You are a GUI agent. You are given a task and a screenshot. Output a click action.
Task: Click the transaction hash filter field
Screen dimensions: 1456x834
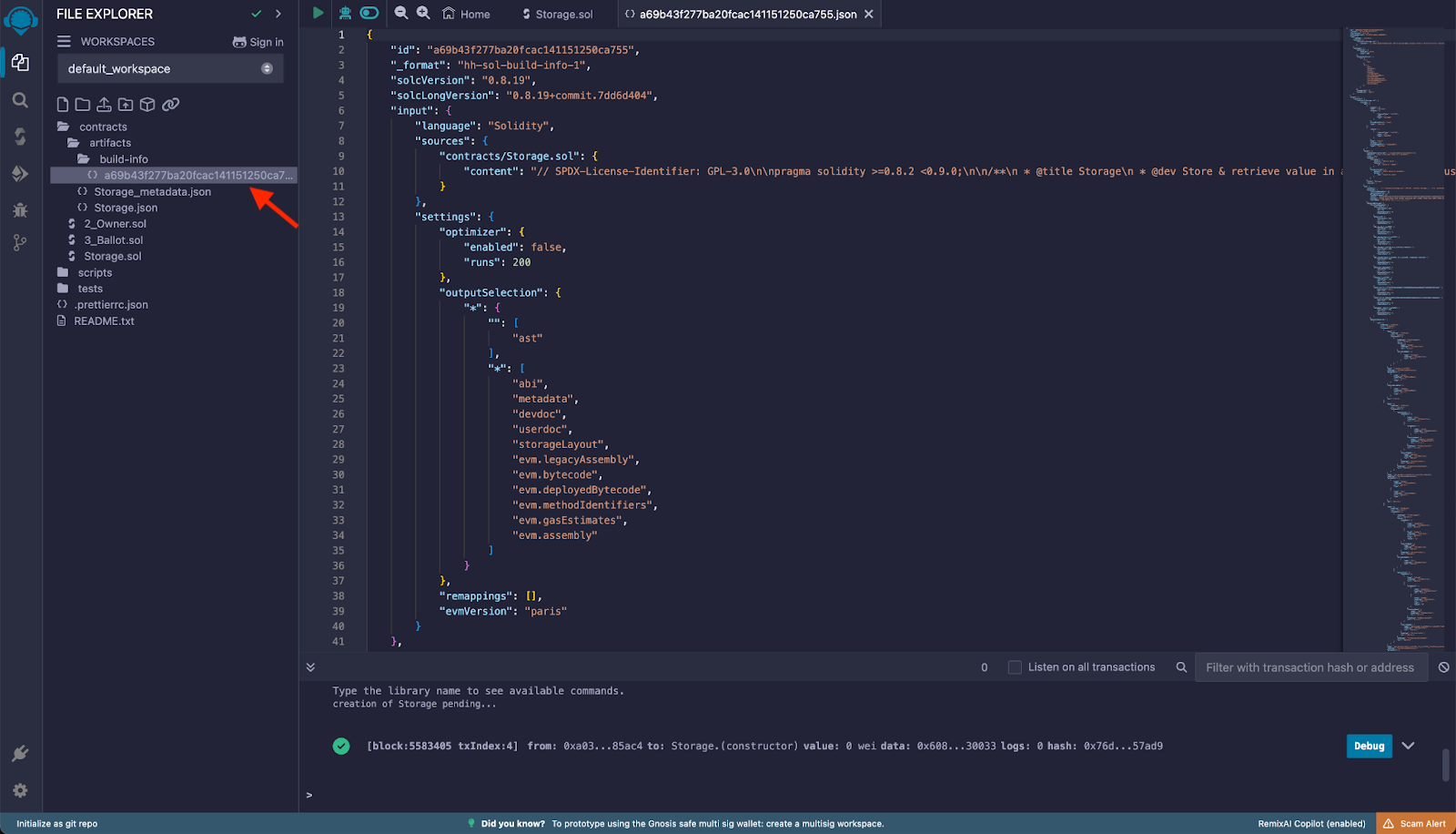click(x=1309, y=667)
